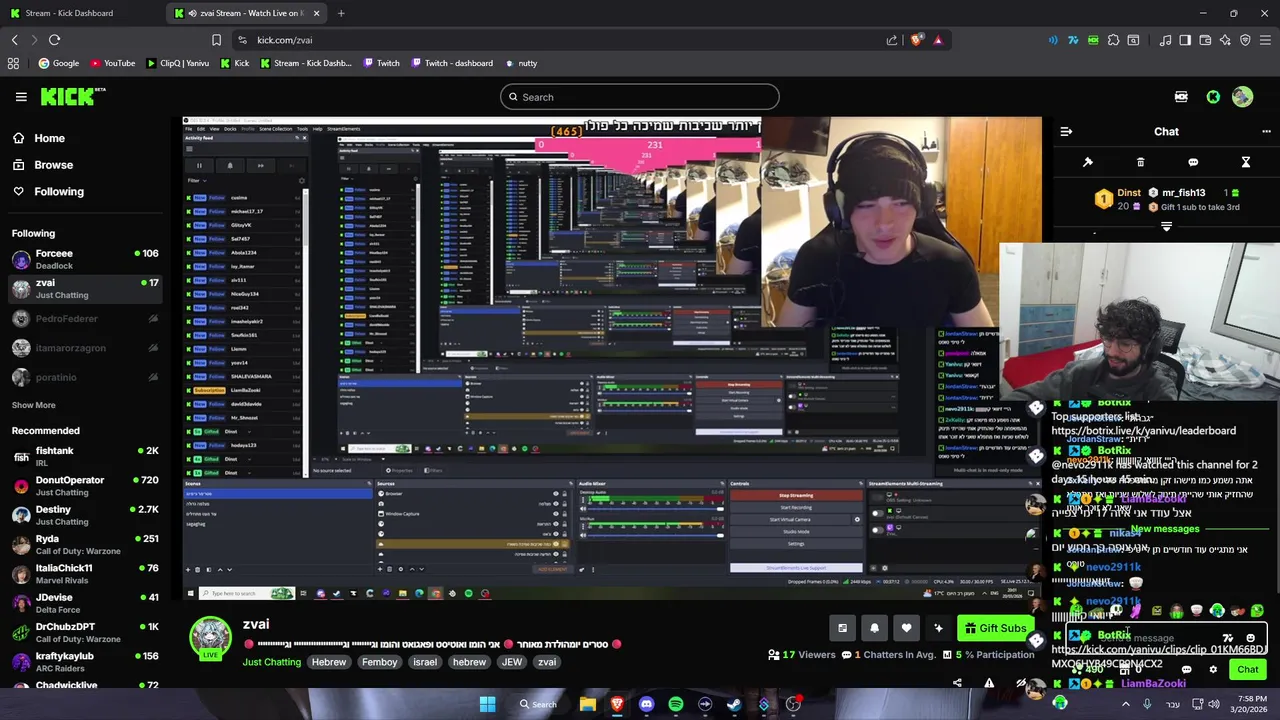
Task: Open chat three-dots options menu
Action: (1266, 132)
